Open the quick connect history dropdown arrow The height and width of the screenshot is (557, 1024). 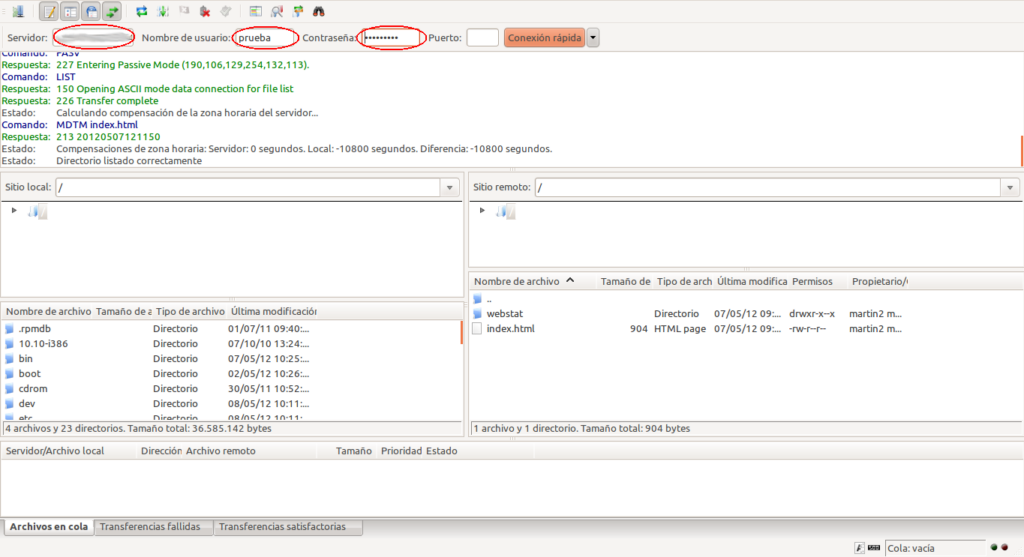click(593, 38)
